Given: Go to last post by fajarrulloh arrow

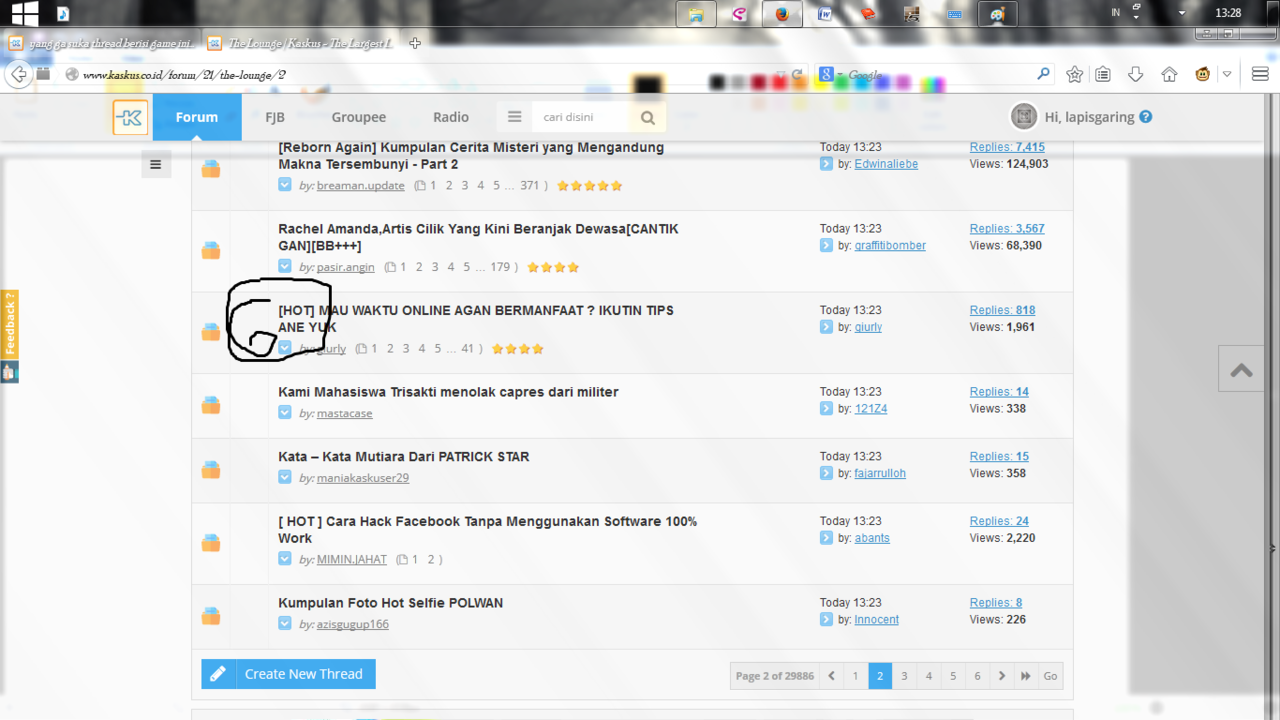Looking at the screenshot, I should point(826,473).
